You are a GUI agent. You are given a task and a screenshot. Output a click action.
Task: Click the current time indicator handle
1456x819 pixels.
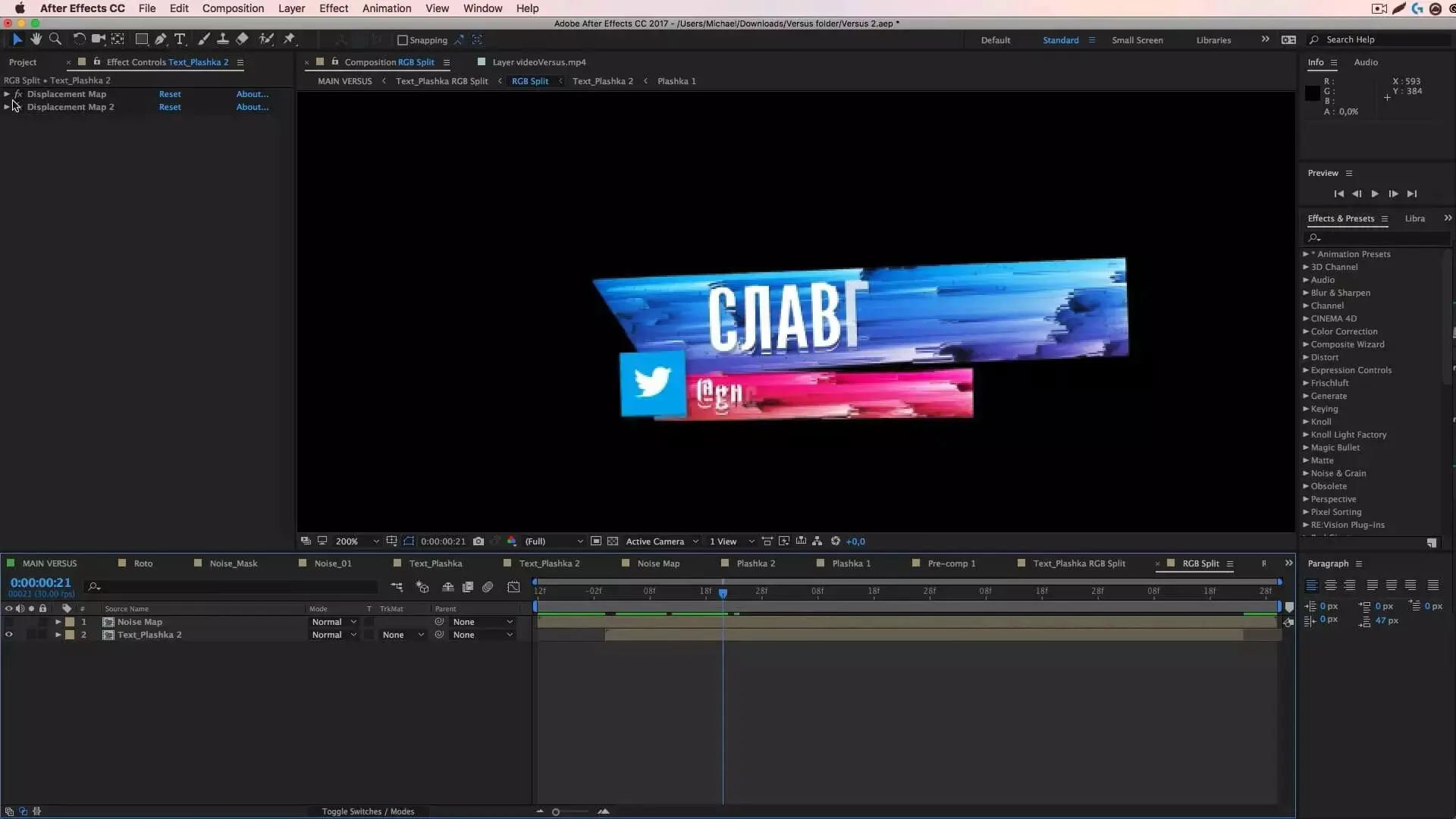(723, 593)
